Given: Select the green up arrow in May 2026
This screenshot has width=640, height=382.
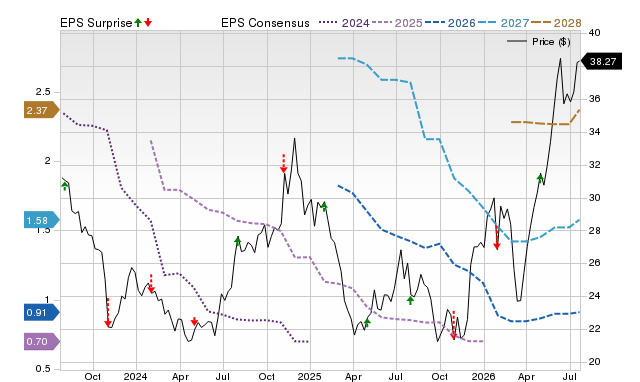Looking at the screenshot, I should [x=540, y=178].
